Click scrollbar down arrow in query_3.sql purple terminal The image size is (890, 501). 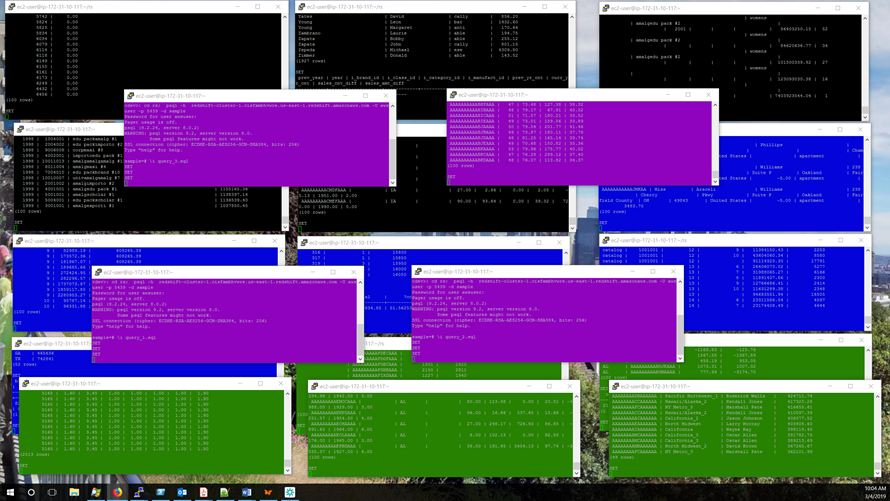pos(392,183)
